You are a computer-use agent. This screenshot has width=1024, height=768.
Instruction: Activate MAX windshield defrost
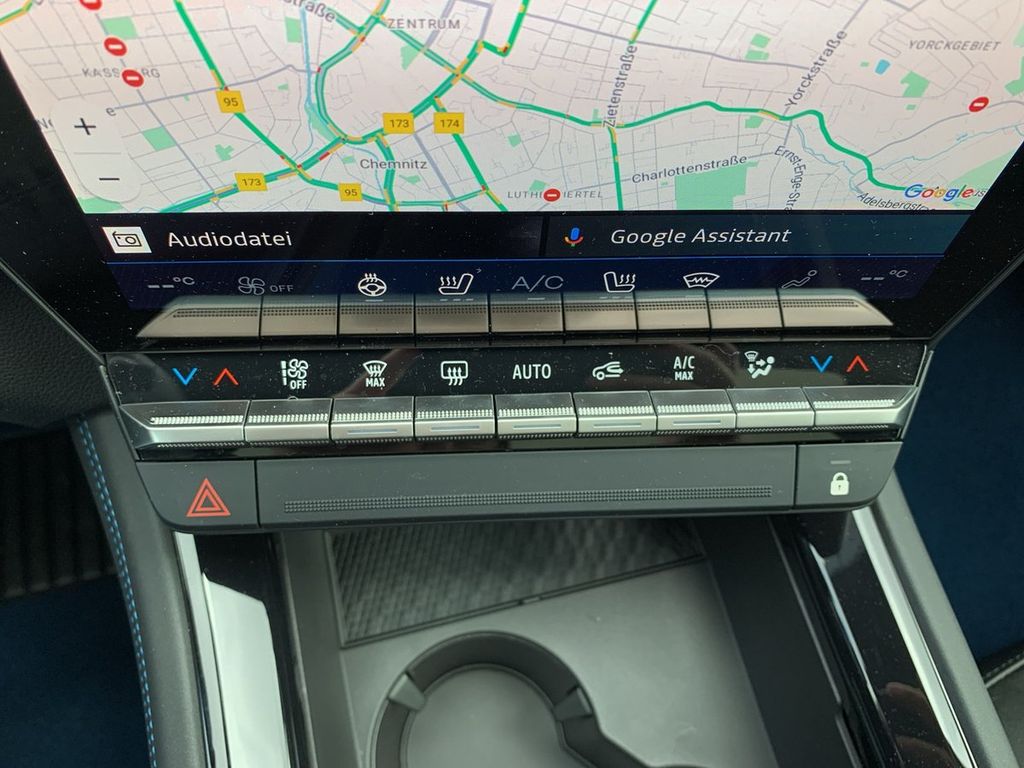tap(375, 373)
